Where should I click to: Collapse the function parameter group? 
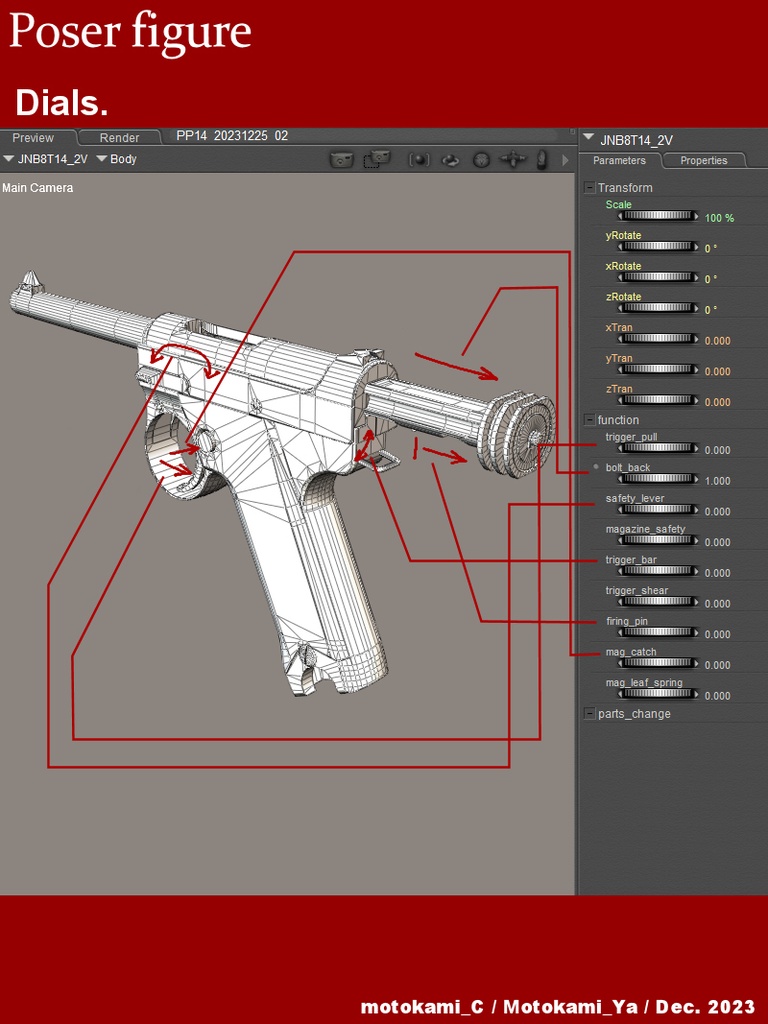(x=589, y=419)
